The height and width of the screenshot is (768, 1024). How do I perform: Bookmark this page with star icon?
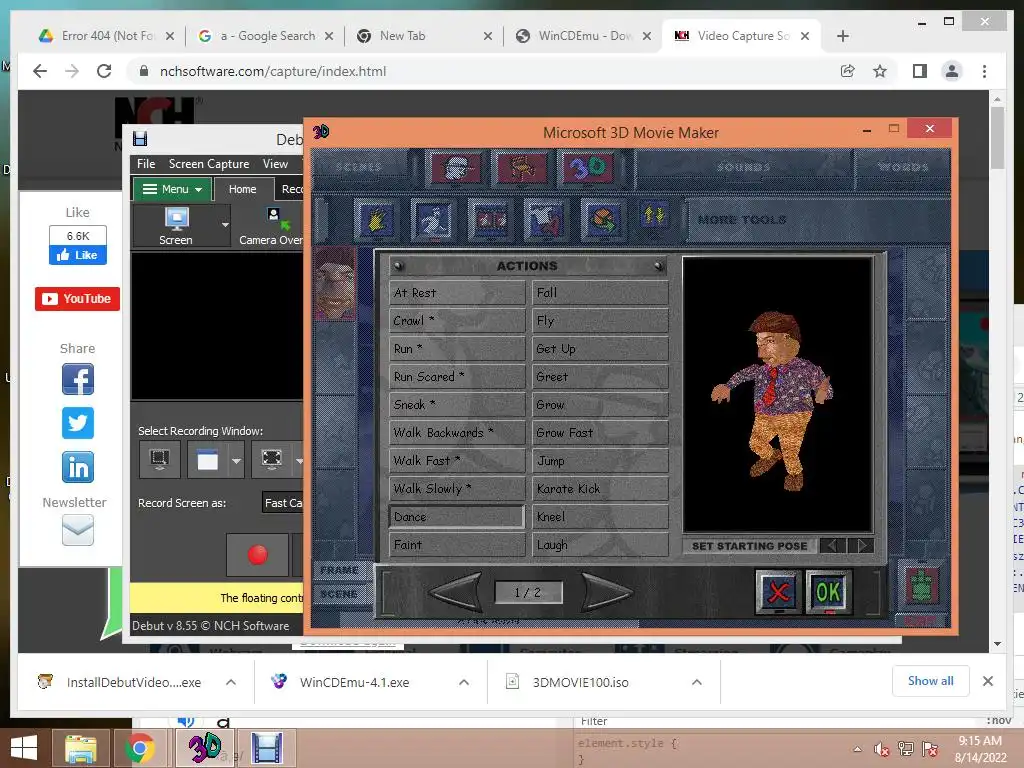[x=880, y=71]
